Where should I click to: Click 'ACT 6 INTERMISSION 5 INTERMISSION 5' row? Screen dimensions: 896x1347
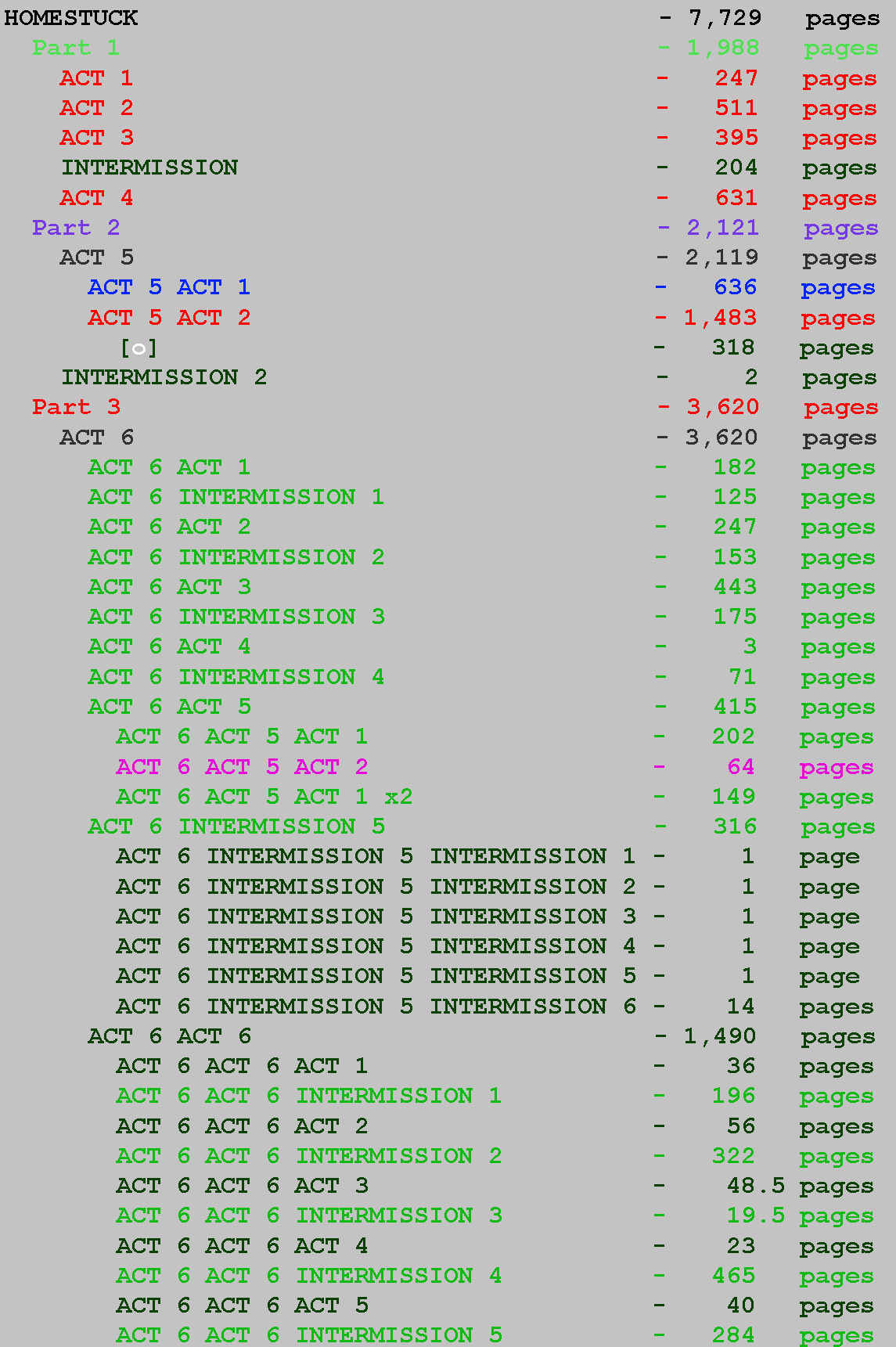coord(376,976)
